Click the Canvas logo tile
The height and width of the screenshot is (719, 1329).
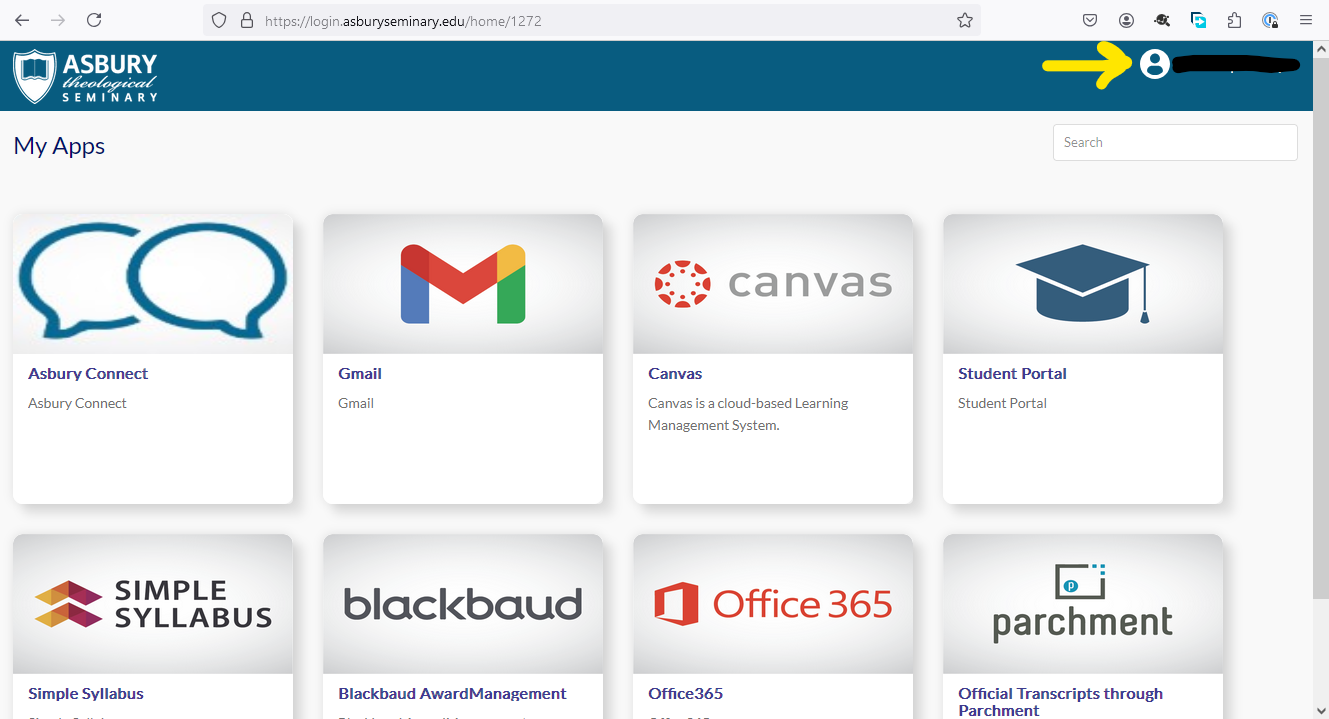click(772, 284)
